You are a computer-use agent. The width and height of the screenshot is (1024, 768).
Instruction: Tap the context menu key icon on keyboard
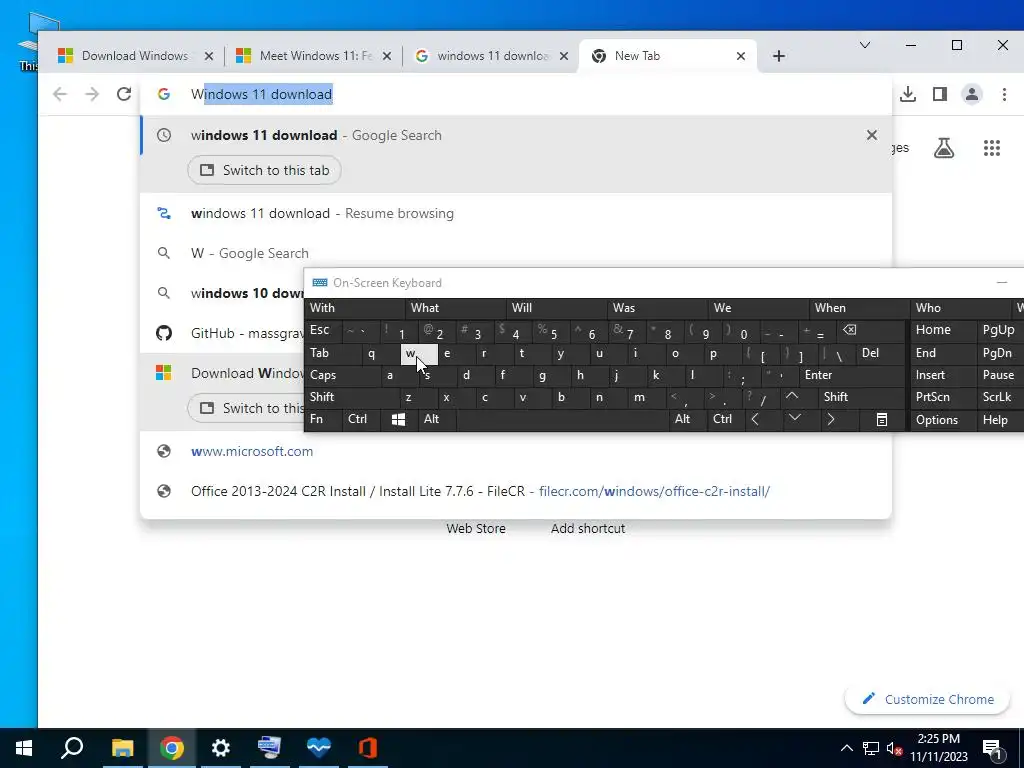tap(881, 419)
